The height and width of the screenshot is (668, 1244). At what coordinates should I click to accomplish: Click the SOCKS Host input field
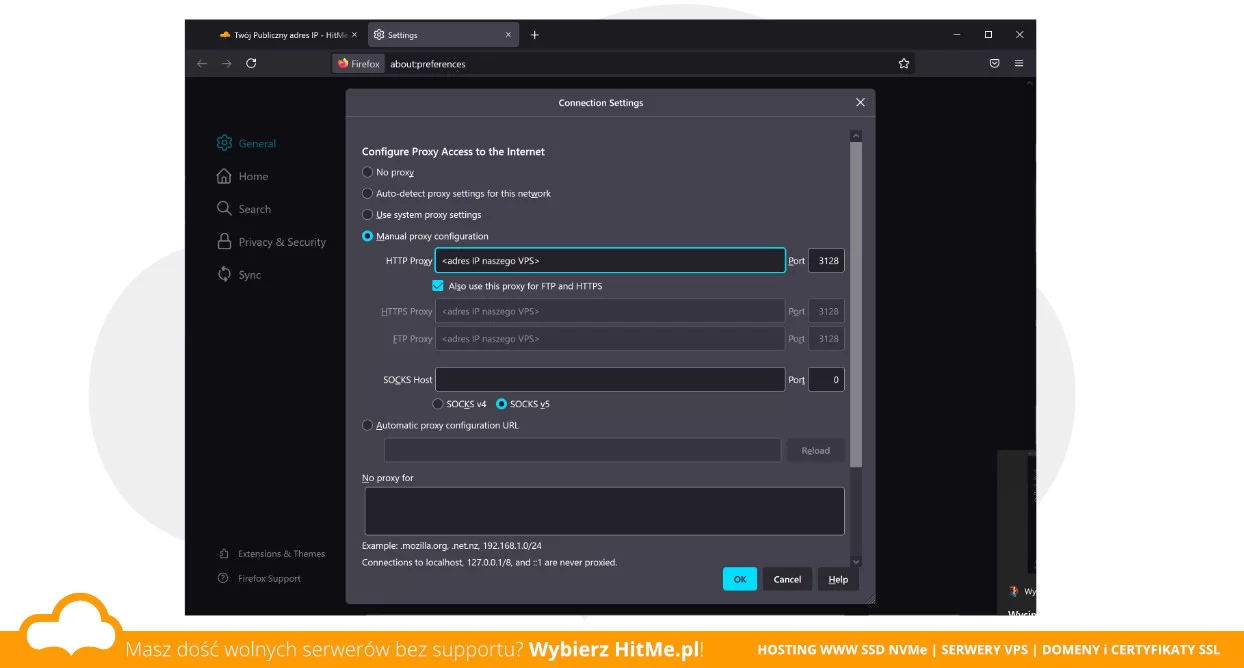click(610, 380)
